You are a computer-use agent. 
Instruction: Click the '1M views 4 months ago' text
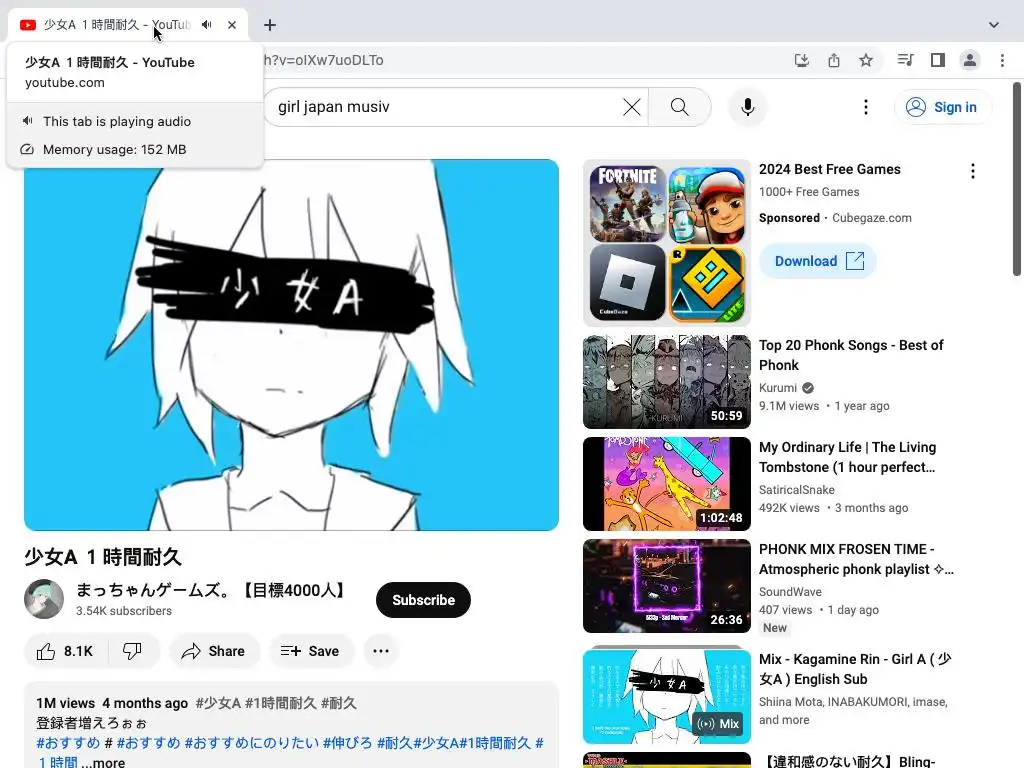[112, 703]
